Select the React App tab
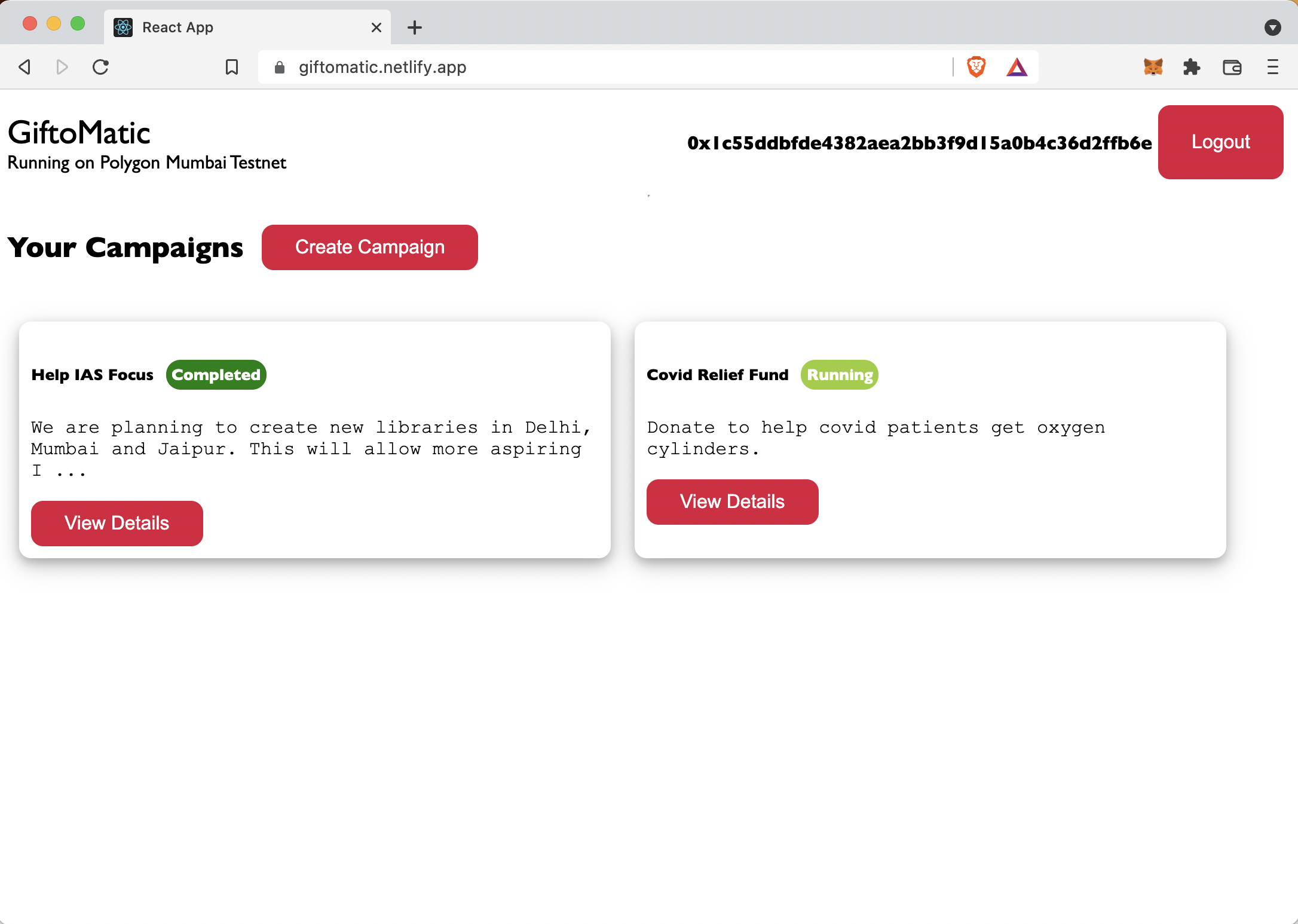 239,27
